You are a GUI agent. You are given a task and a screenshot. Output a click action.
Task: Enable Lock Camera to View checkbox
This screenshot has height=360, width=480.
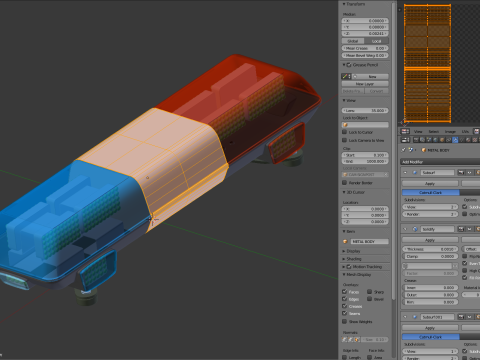[345, 140]
